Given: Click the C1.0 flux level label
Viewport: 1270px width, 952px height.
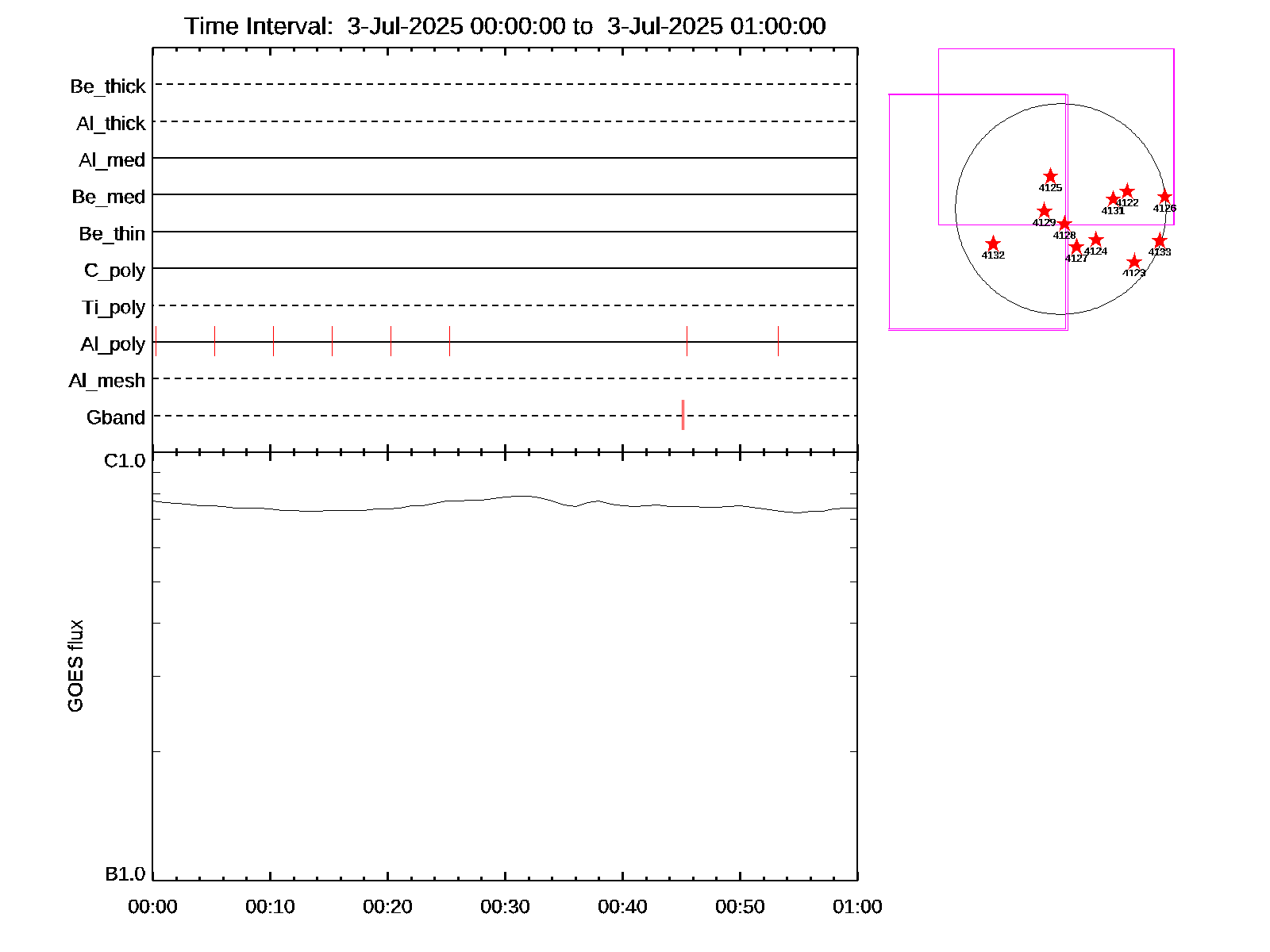Looking at the screenshot, I should tap(125, 461).
